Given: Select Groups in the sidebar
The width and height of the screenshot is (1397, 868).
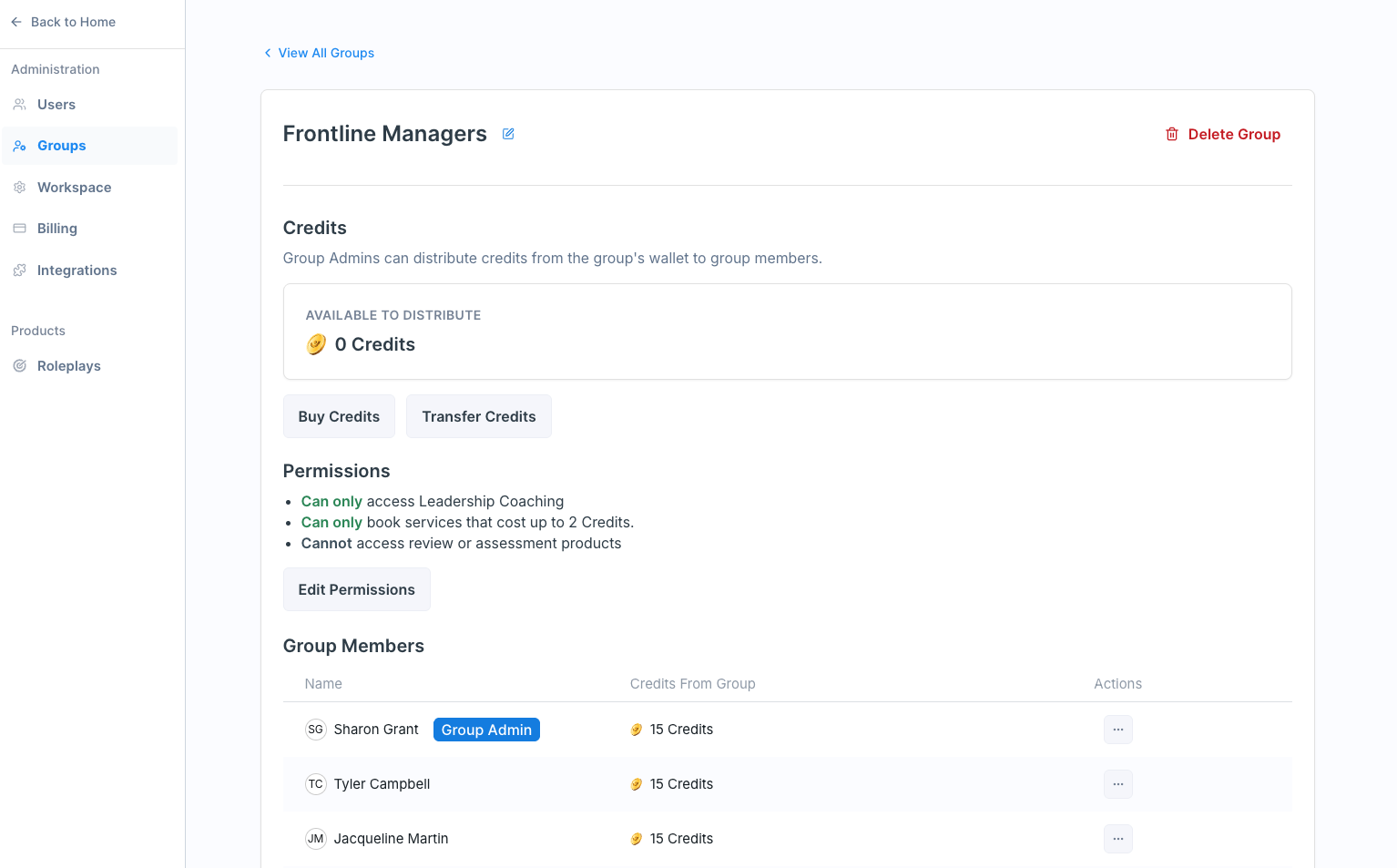Looking at the screenshot, I should coord(89,146).
